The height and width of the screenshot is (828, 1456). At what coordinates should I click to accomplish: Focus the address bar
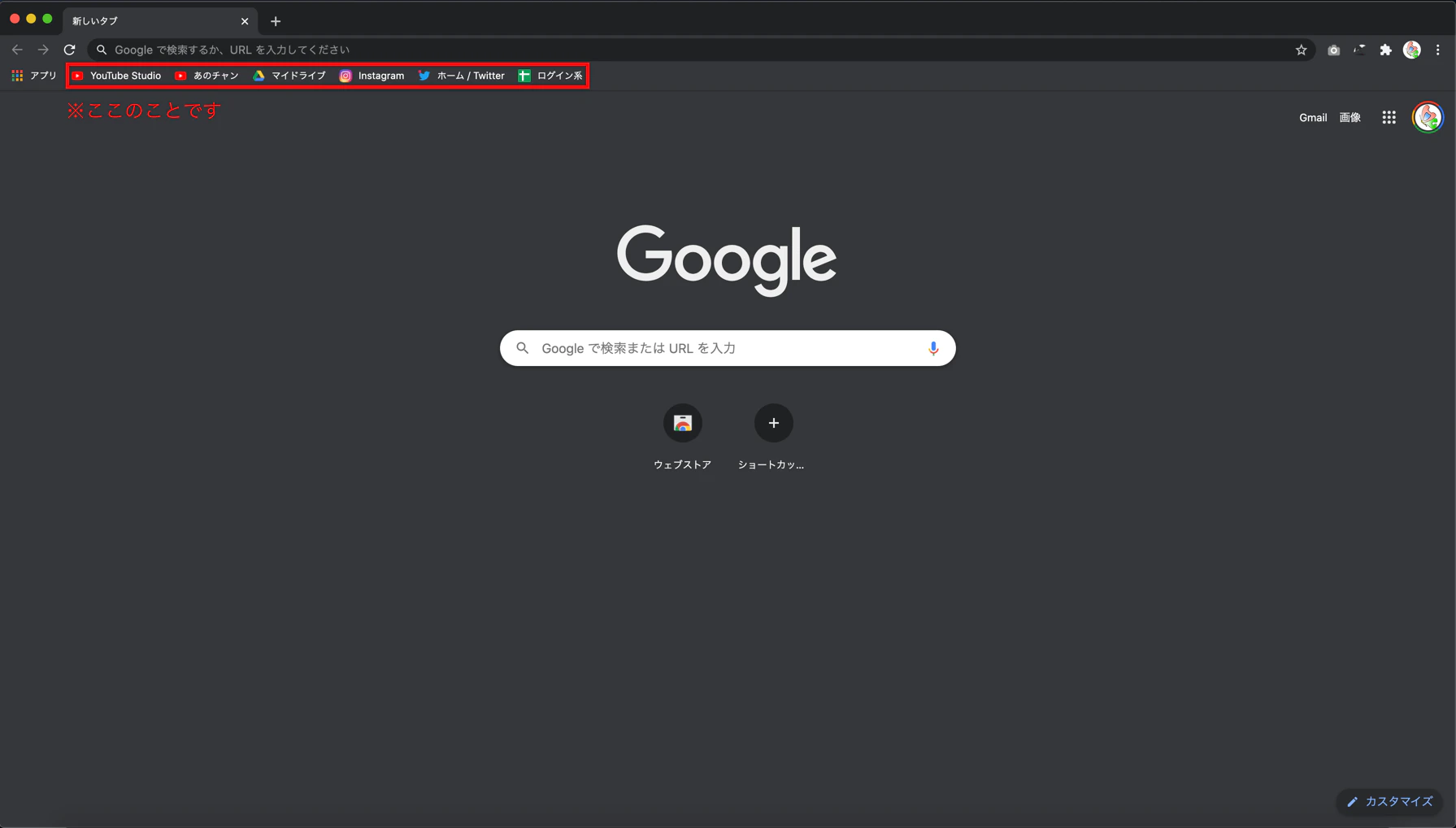tap(701, 50)
